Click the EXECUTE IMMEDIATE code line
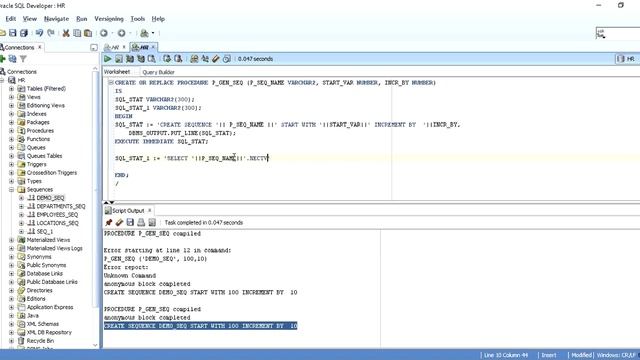 (x=162, y=141)
